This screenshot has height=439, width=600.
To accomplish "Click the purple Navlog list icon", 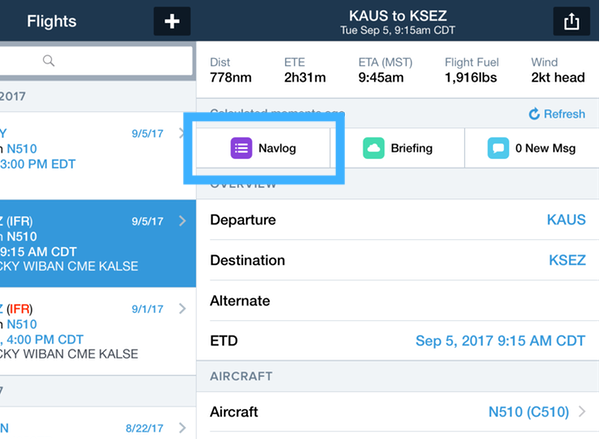I will point(241,148).
